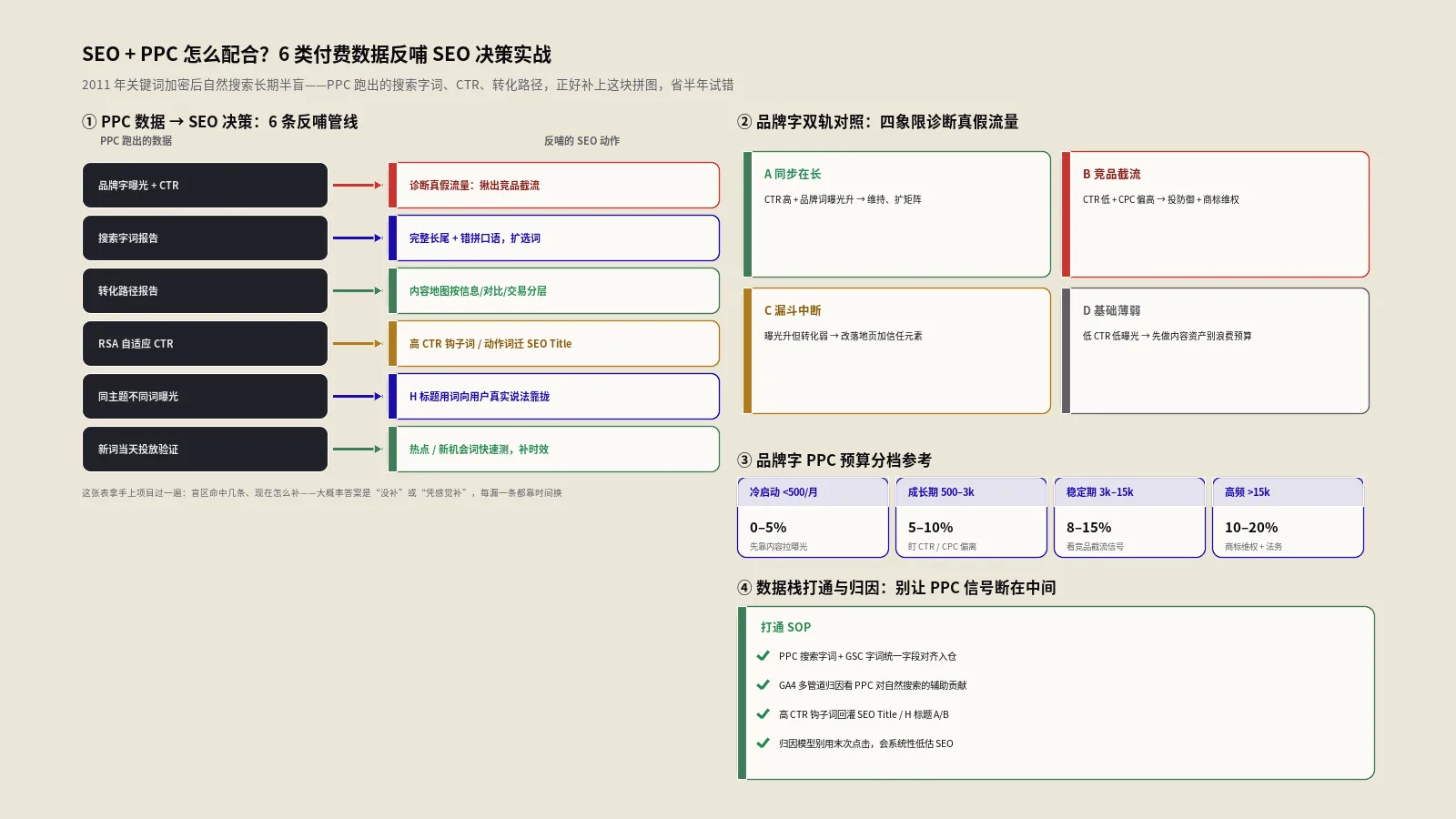This screenshot has width=1456, height=819.
Task: Select budget tier 高频 >15k
Action: point(1288,517)
